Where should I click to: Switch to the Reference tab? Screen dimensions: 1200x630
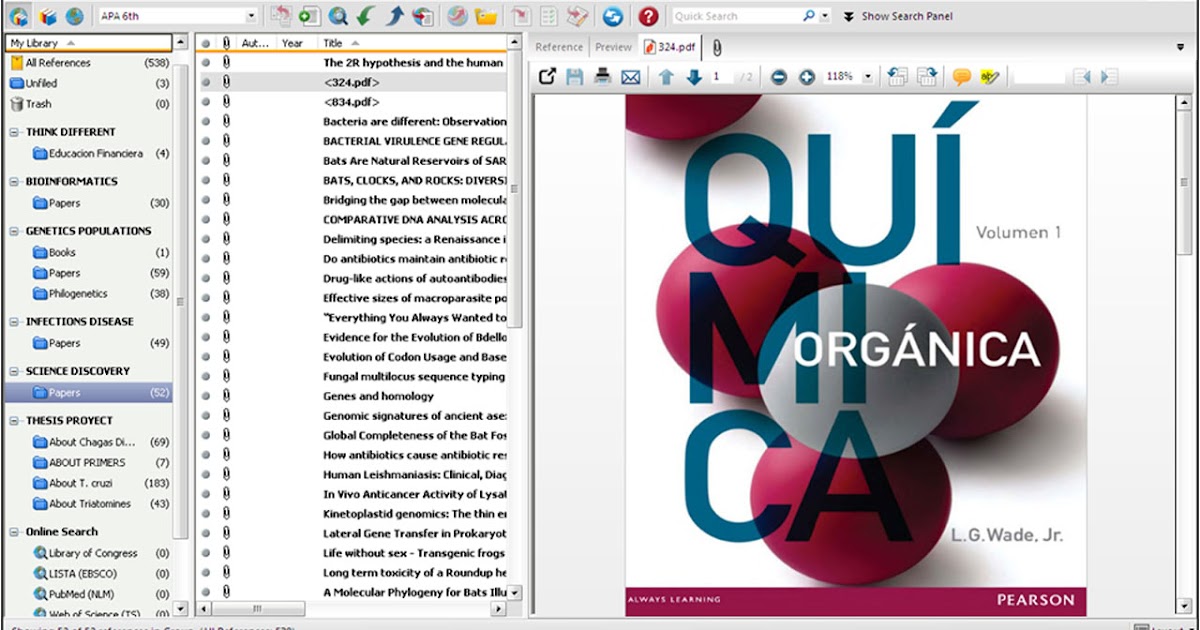pos(559,47)
